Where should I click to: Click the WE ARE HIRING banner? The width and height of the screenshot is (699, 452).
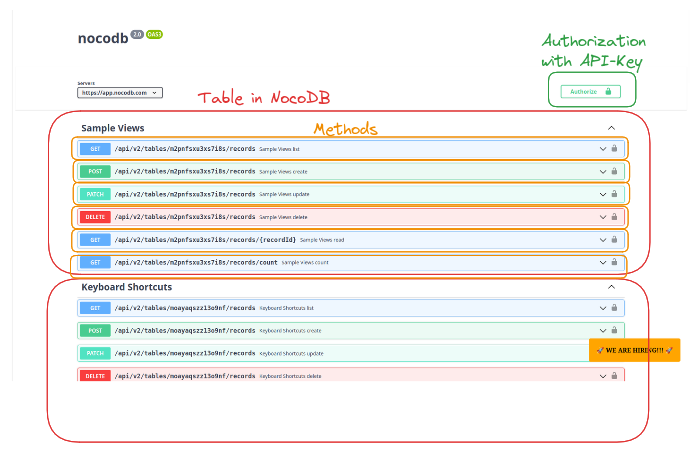click(x=635, y=350)
